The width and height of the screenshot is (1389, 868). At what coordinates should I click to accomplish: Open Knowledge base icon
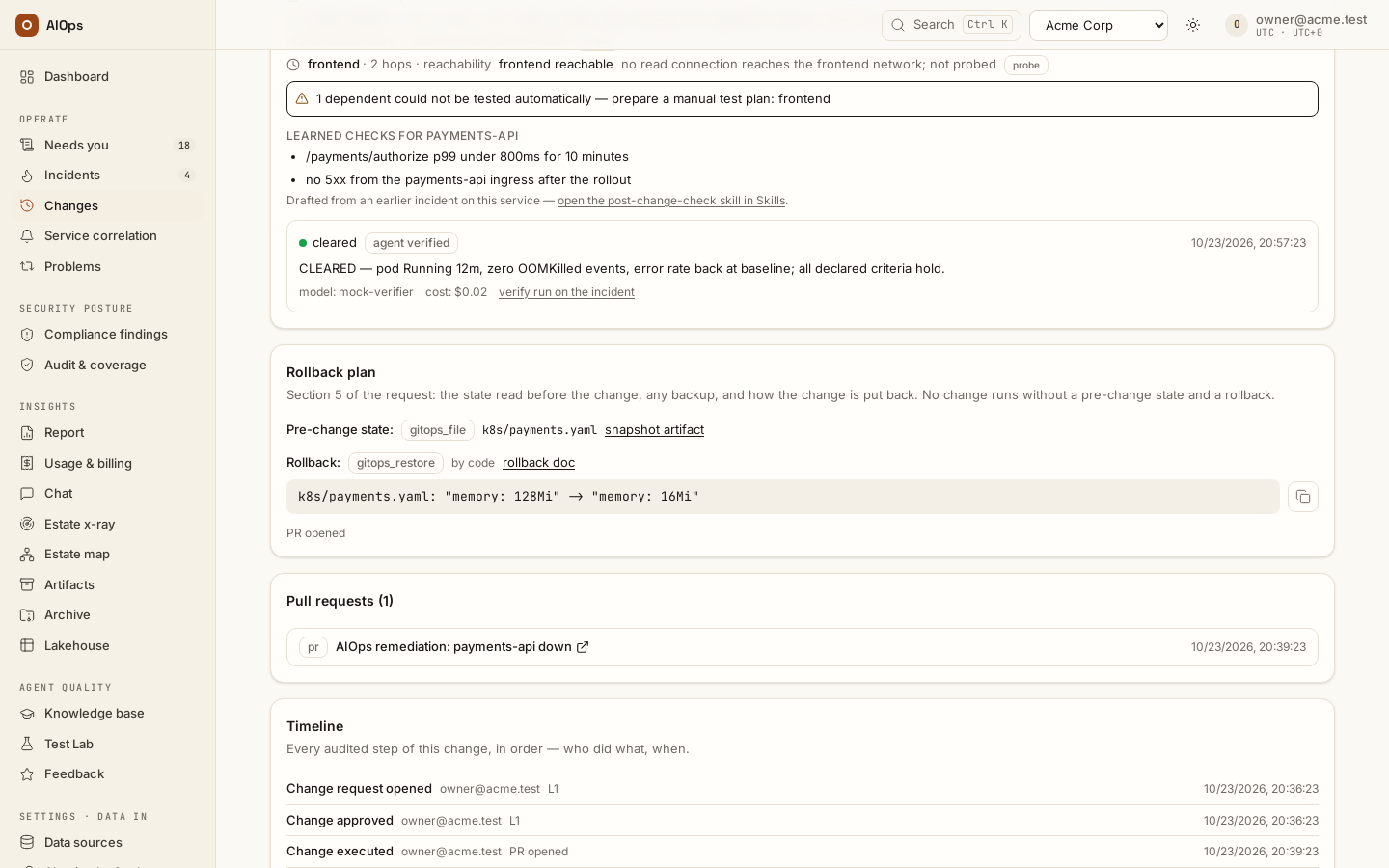click(27, 714)
